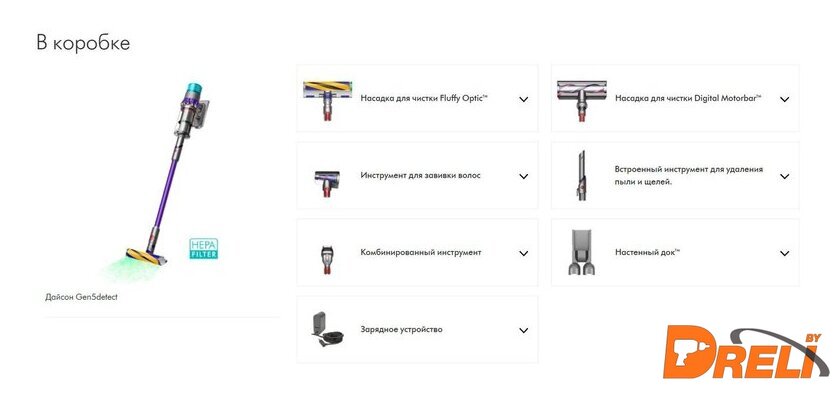Viewport: 840px width, 410px height.
Task: Select the combination tool picture
Action: (327, 259)
